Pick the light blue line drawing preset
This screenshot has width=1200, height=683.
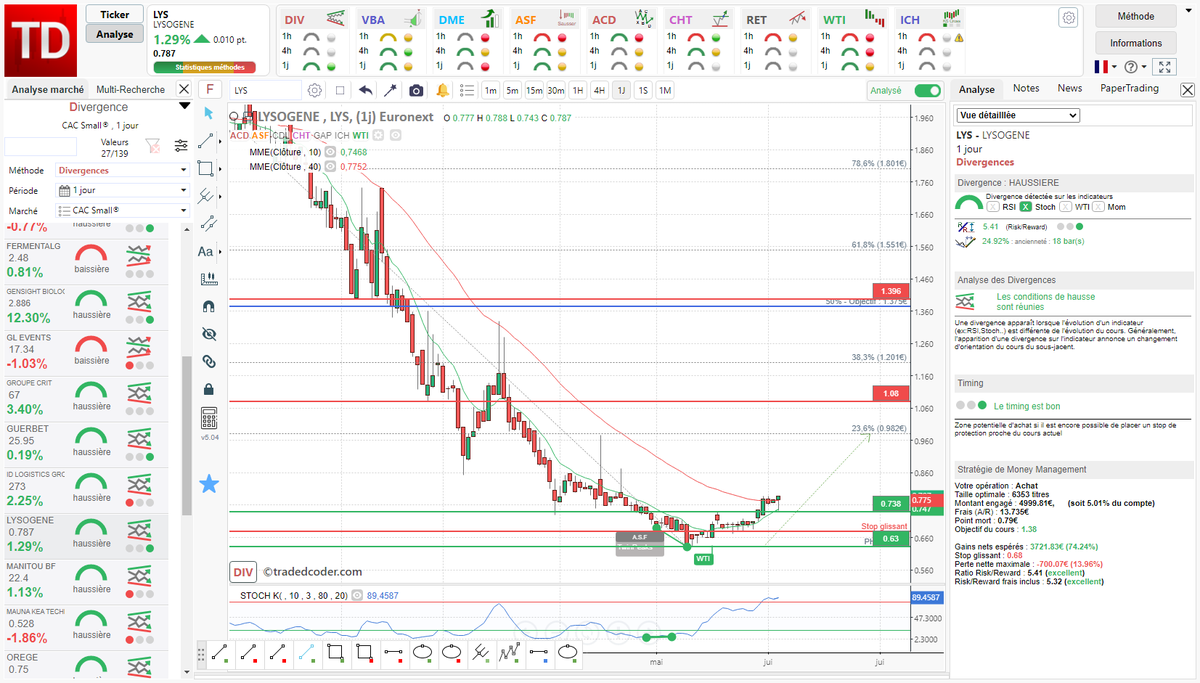click(x=307, y=652)
